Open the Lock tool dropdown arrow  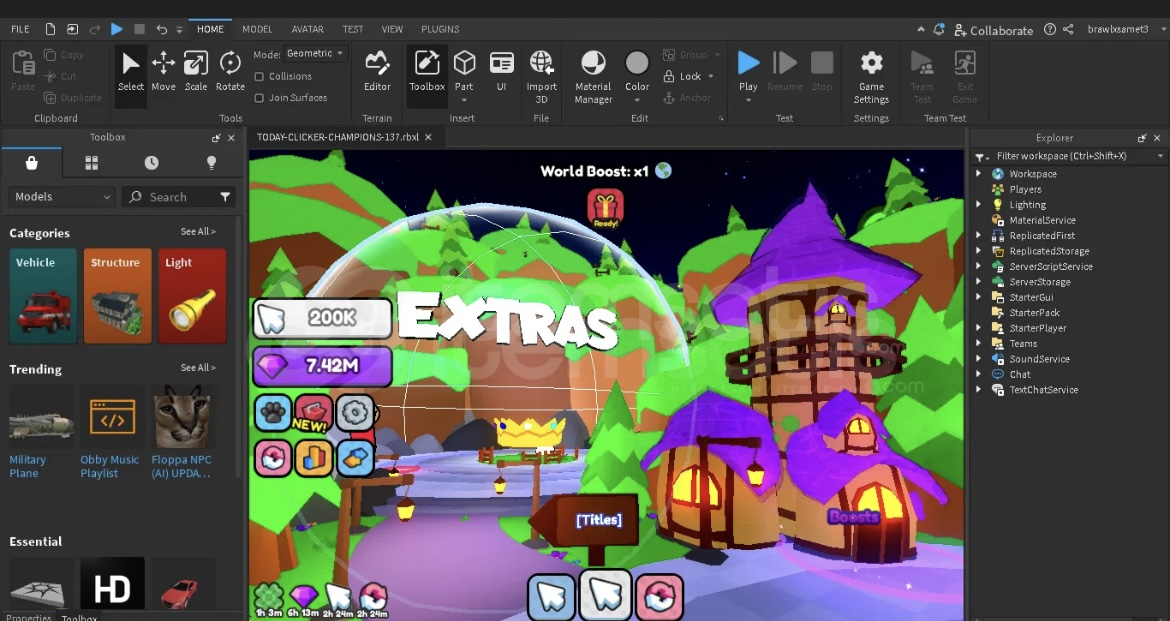tap(710, 76)
